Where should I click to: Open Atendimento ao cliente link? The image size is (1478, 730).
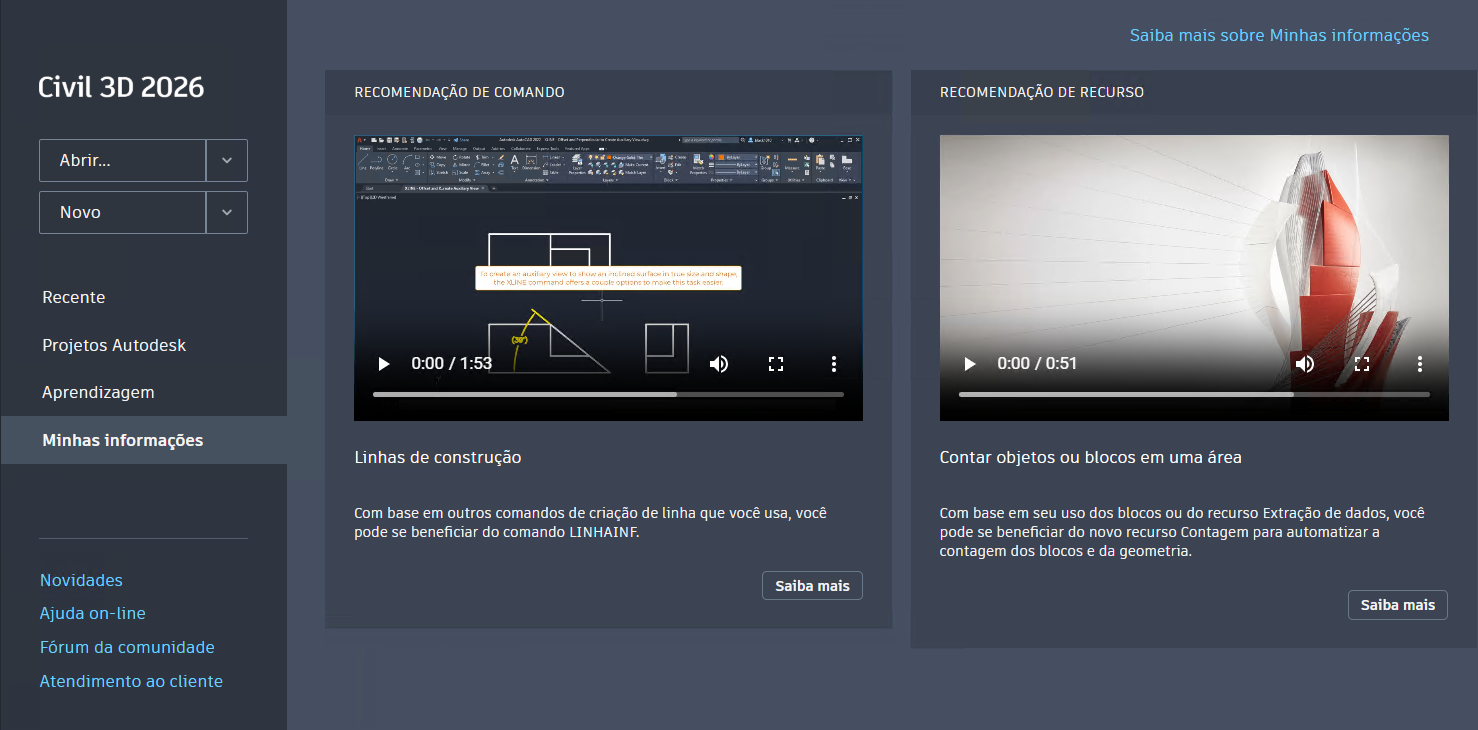tap(131, 681)
